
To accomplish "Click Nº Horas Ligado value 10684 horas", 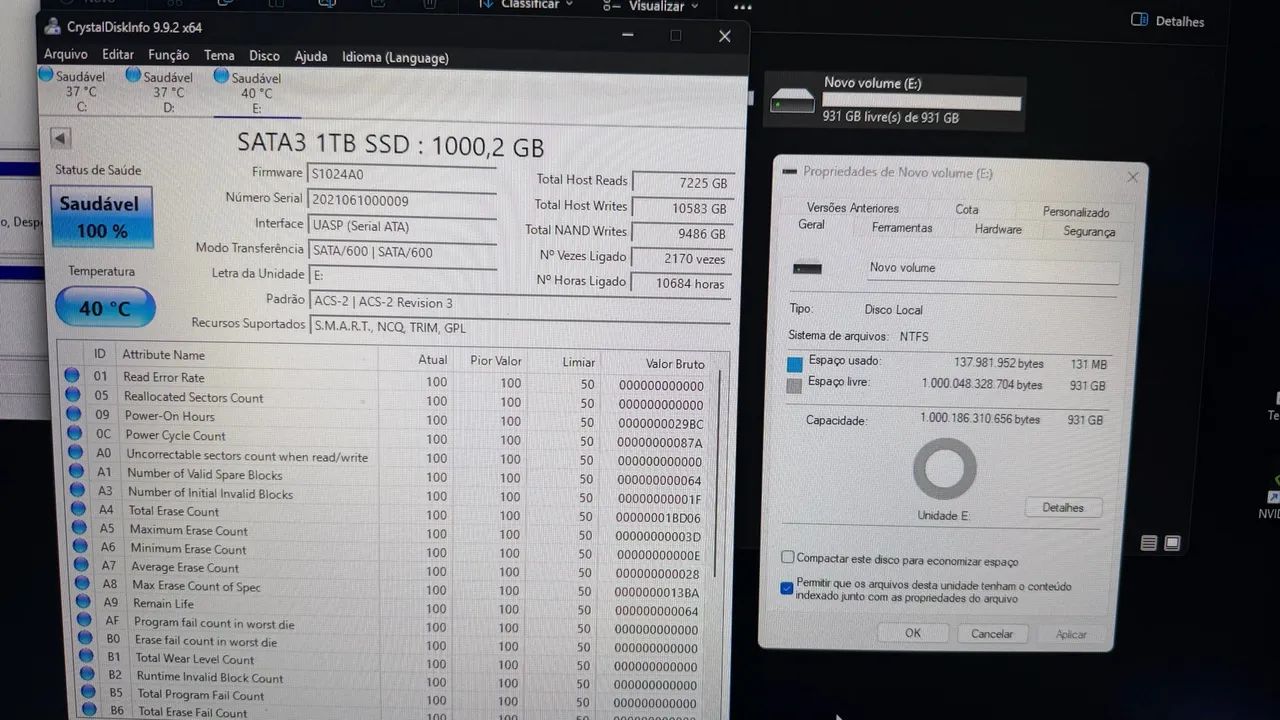I will click(x=682, y=283).
